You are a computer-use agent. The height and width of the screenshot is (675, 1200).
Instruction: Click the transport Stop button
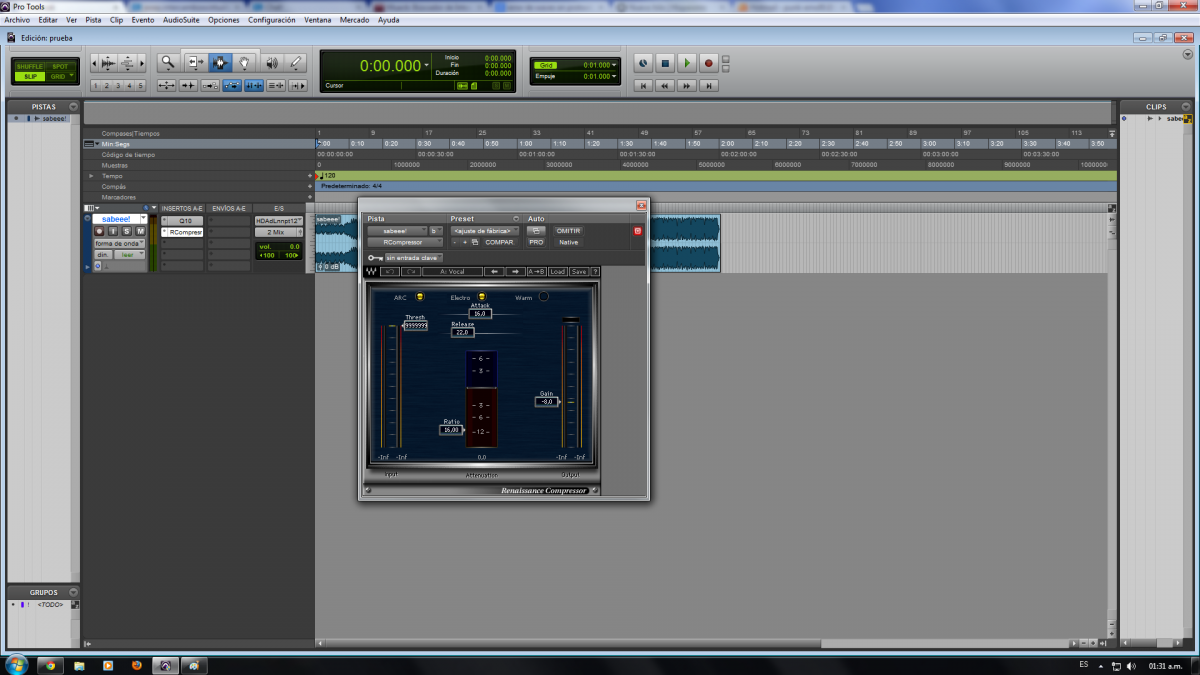pyautogui.click(x=665, y=63)
